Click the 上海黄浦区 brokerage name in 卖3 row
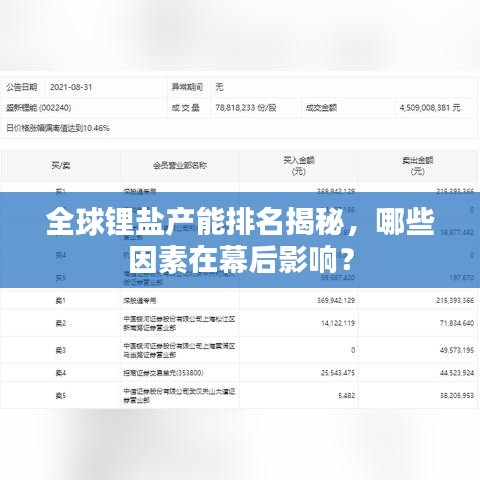The image size is (480, 480). (179, 351)
